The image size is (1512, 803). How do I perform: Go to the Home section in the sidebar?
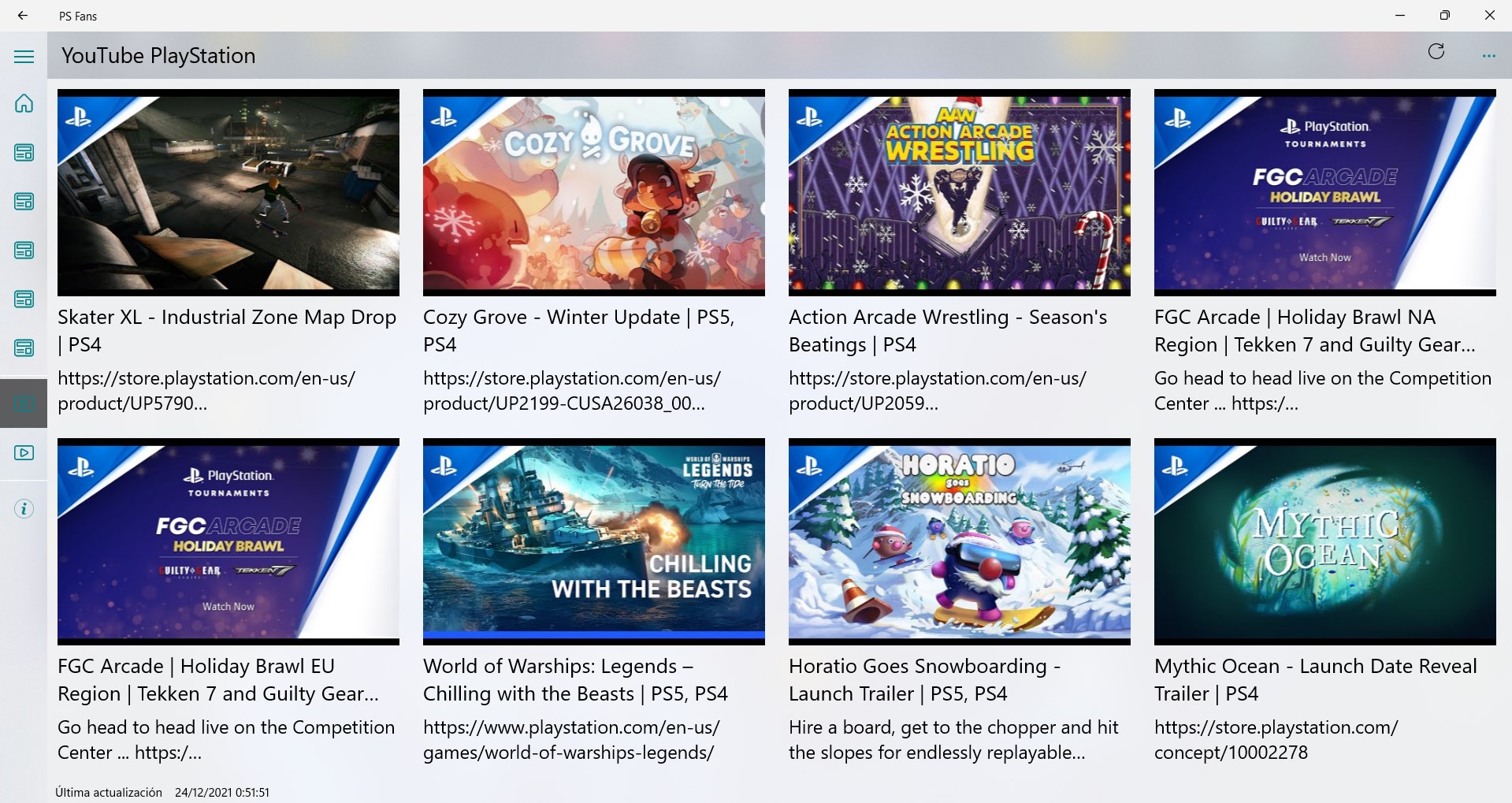tap(24, 103)
